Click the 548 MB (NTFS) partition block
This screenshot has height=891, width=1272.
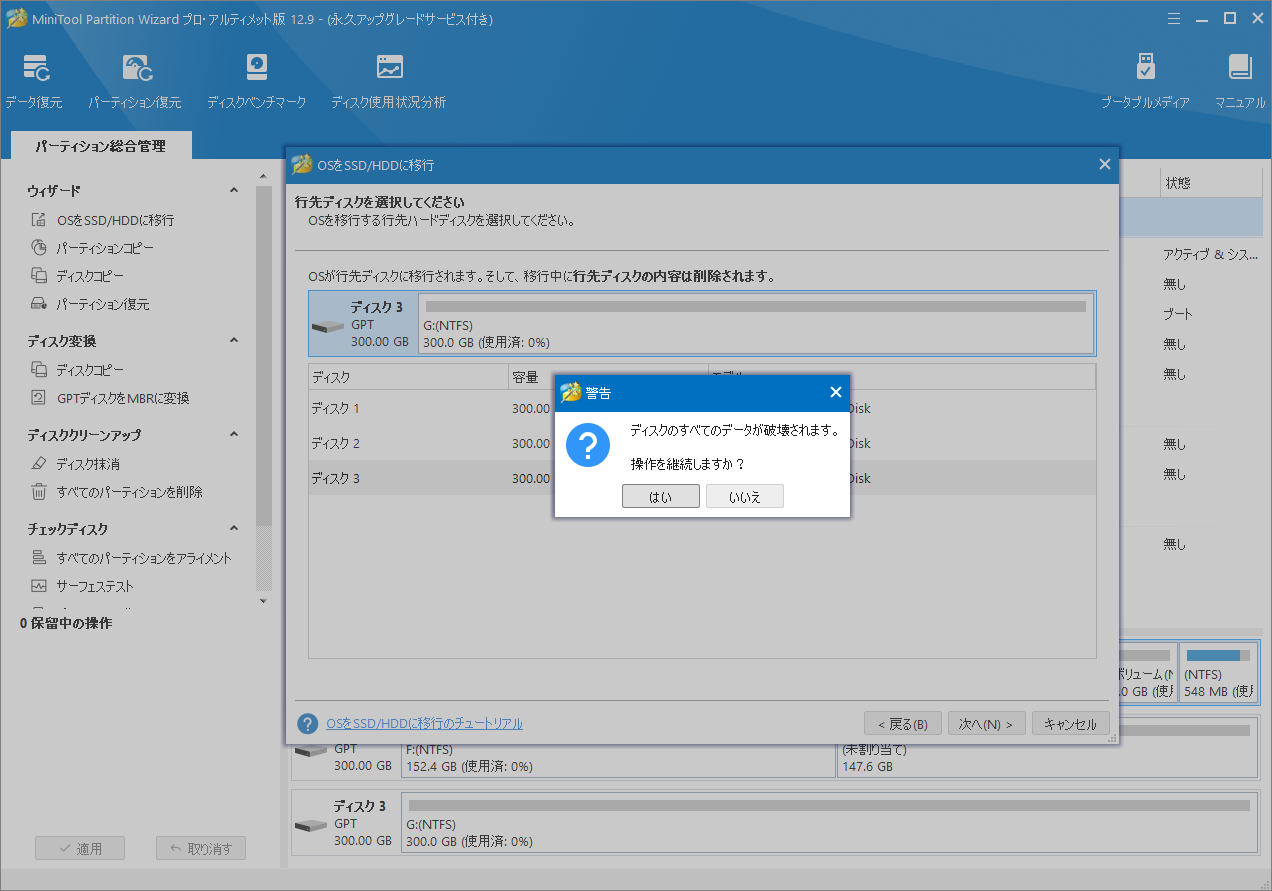pyautogui.click(x=1218, y=672)
